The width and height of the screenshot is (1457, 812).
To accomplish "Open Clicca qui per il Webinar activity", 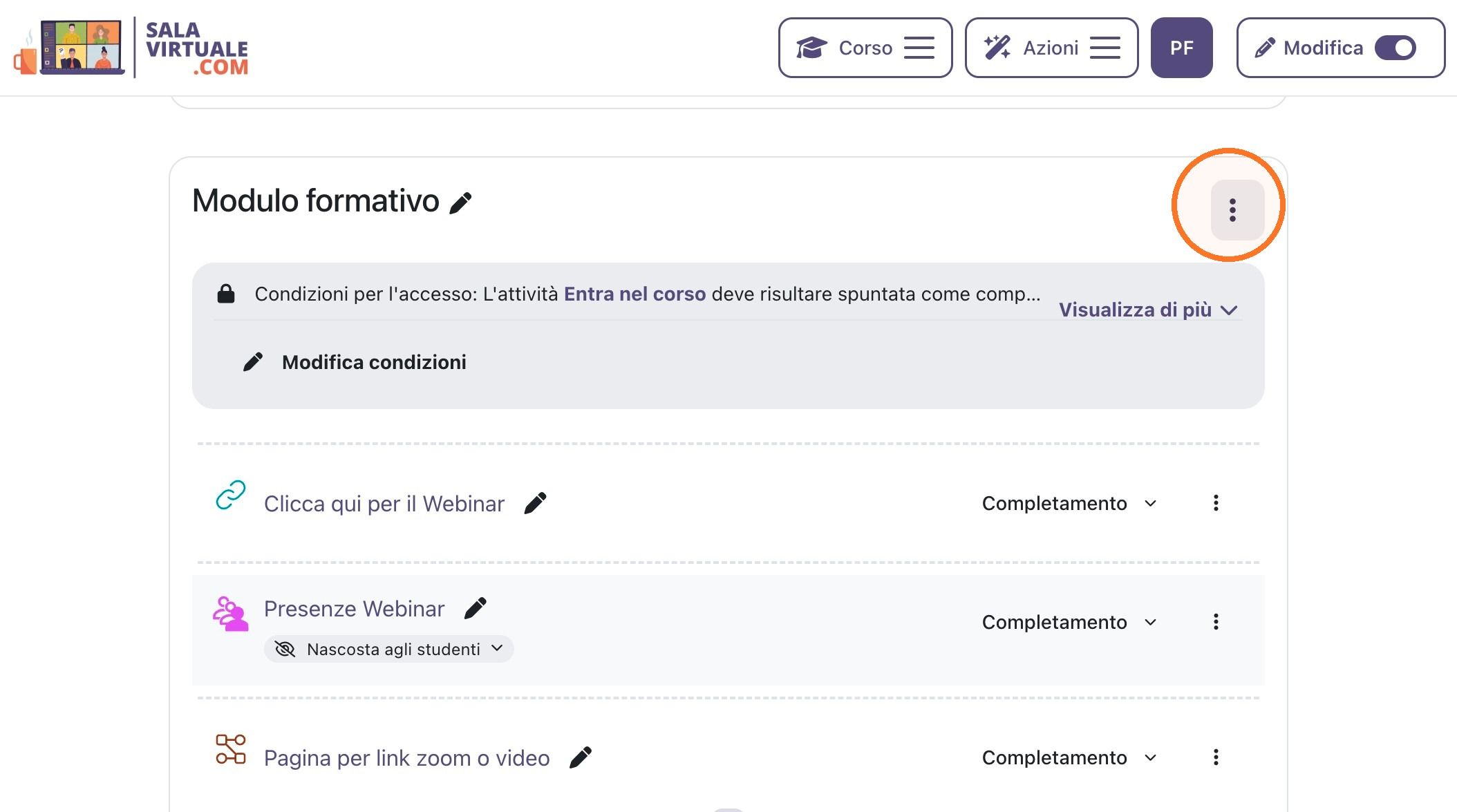I will tap(384, 504).
